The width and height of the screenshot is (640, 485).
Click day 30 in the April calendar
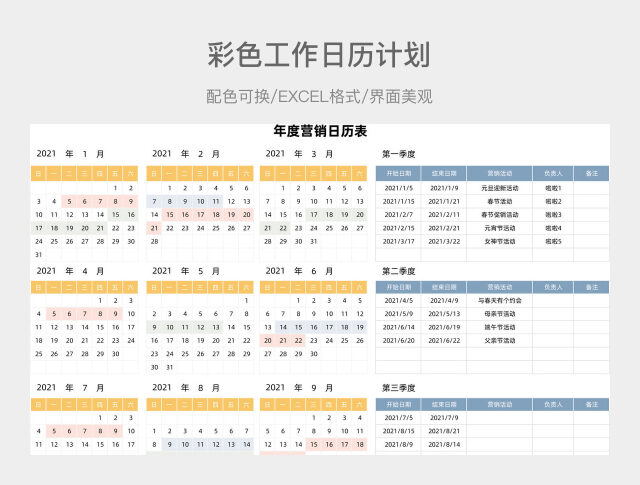116,354
